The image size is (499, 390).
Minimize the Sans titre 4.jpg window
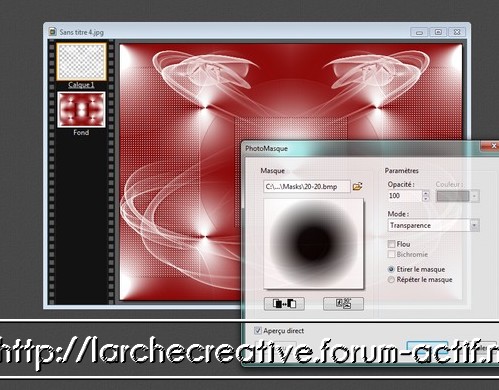(420, 32)
